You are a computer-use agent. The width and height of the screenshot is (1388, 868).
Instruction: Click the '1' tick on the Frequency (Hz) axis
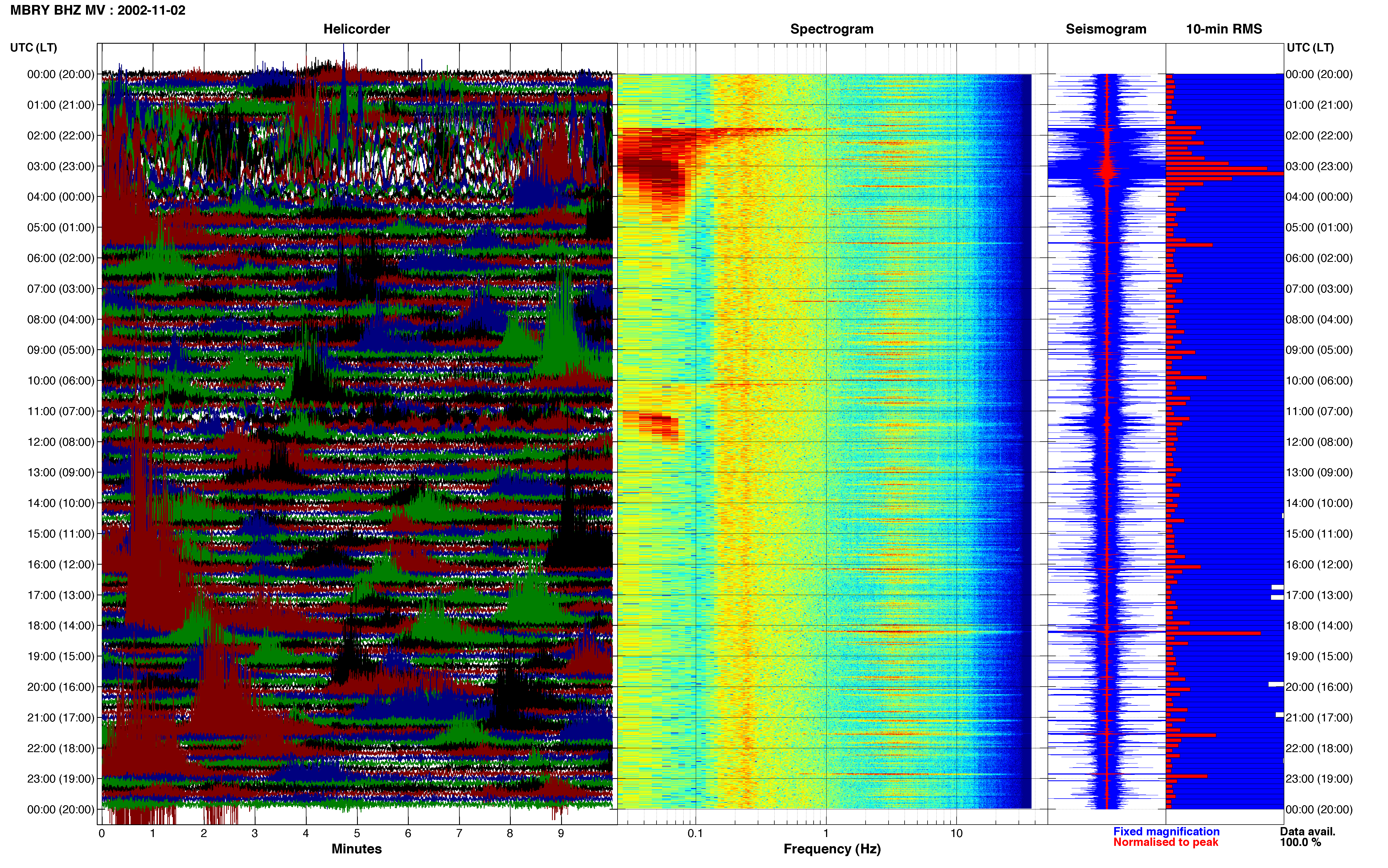(826, 833)
